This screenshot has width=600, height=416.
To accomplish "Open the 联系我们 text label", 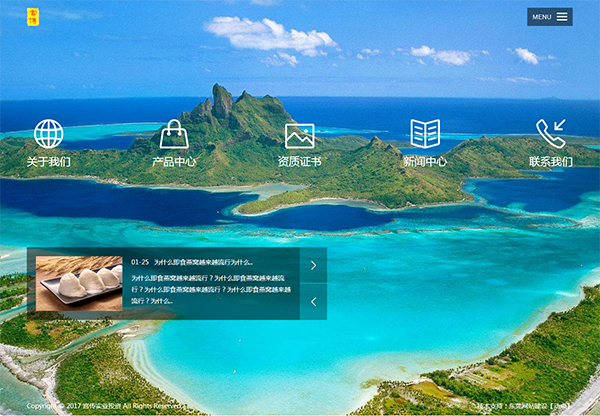I will [x=551, y=162].
